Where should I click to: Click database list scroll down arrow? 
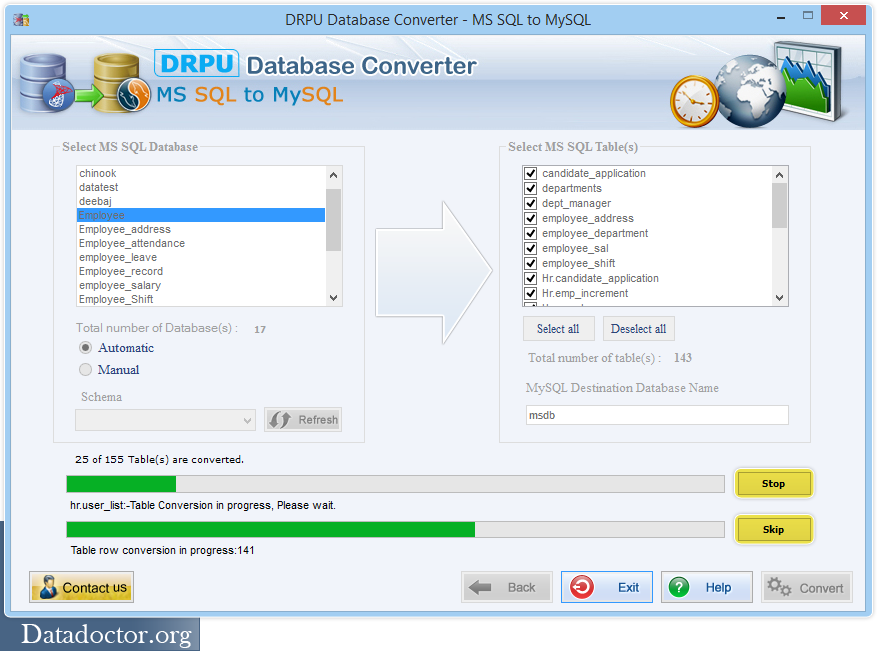(333, 298)
